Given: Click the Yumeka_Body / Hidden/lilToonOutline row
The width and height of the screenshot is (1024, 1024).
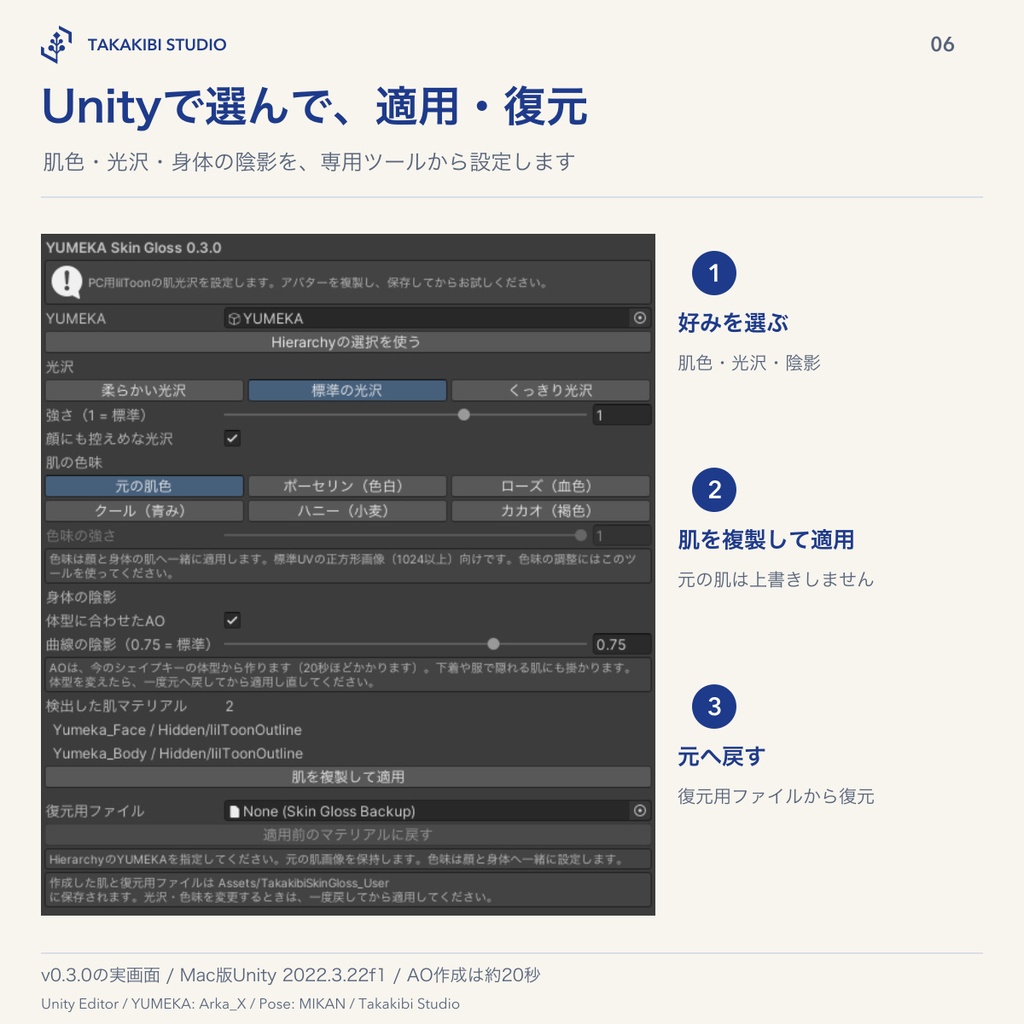Looking at the screenshot, I should point(178,753).
